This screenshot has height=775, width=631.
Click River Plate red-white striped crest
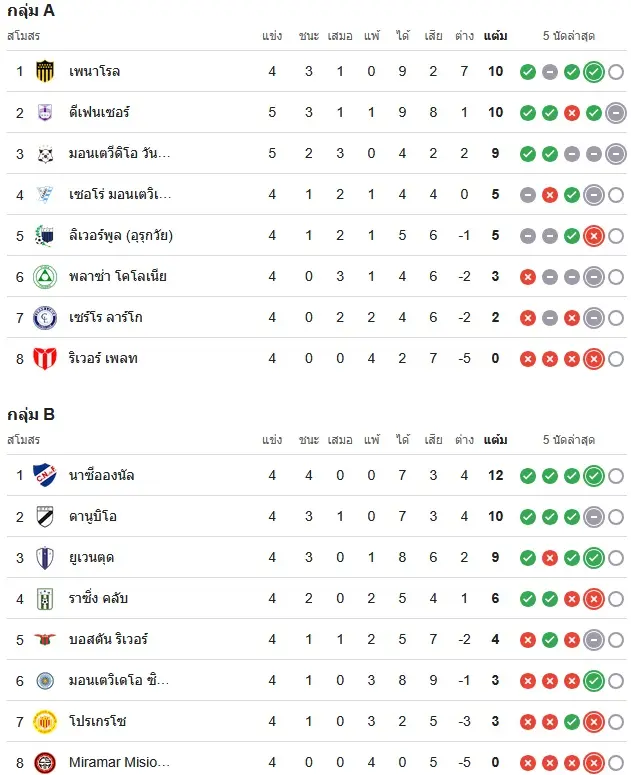[x=45, y=358]
